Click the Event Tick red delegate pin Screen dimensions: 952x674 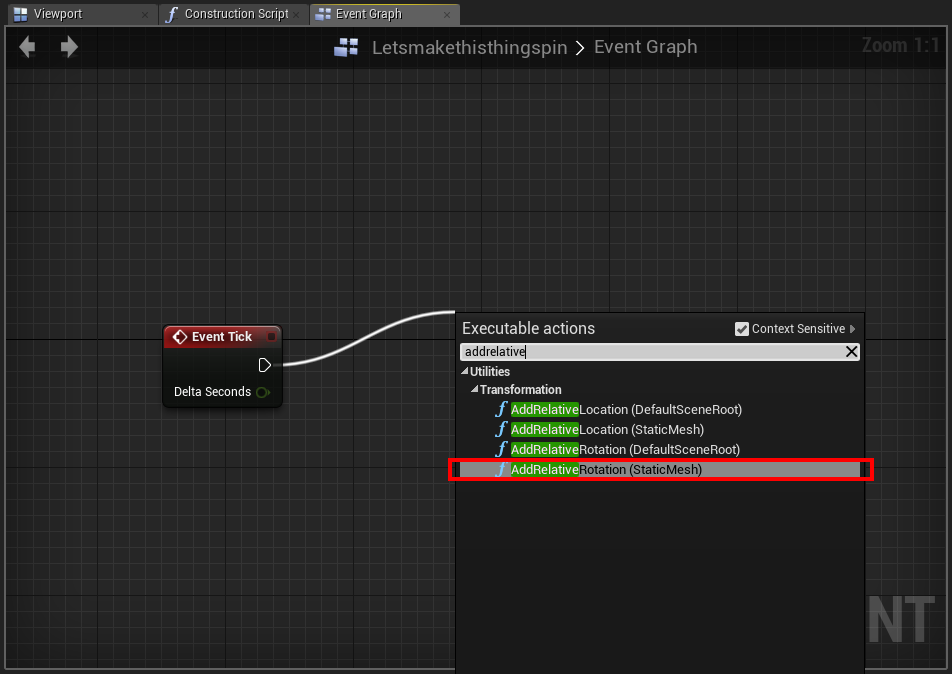[x=271, y=336]
